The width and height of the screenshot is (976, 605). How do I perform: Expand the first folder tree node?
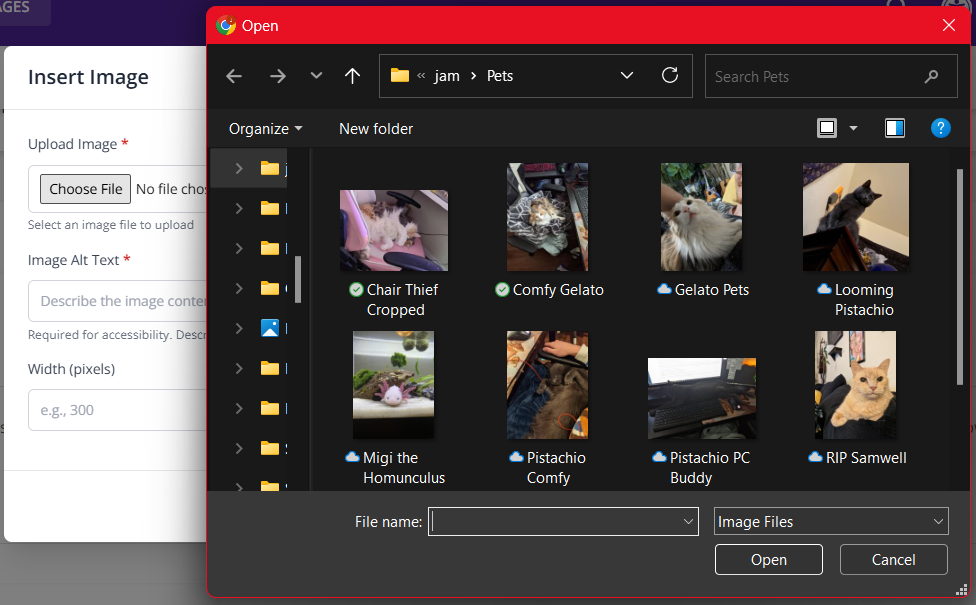coord(239,169)
